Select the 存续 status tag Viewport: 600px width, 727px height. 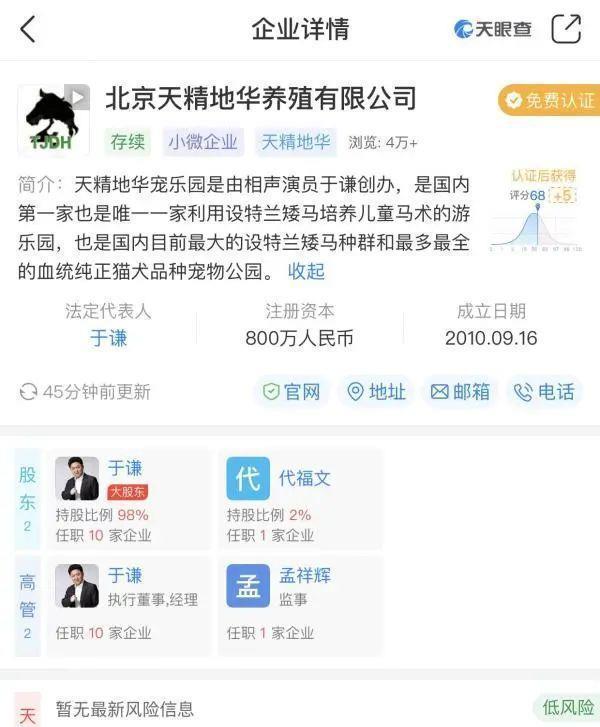pyautogui.click(x=128, y=141)
